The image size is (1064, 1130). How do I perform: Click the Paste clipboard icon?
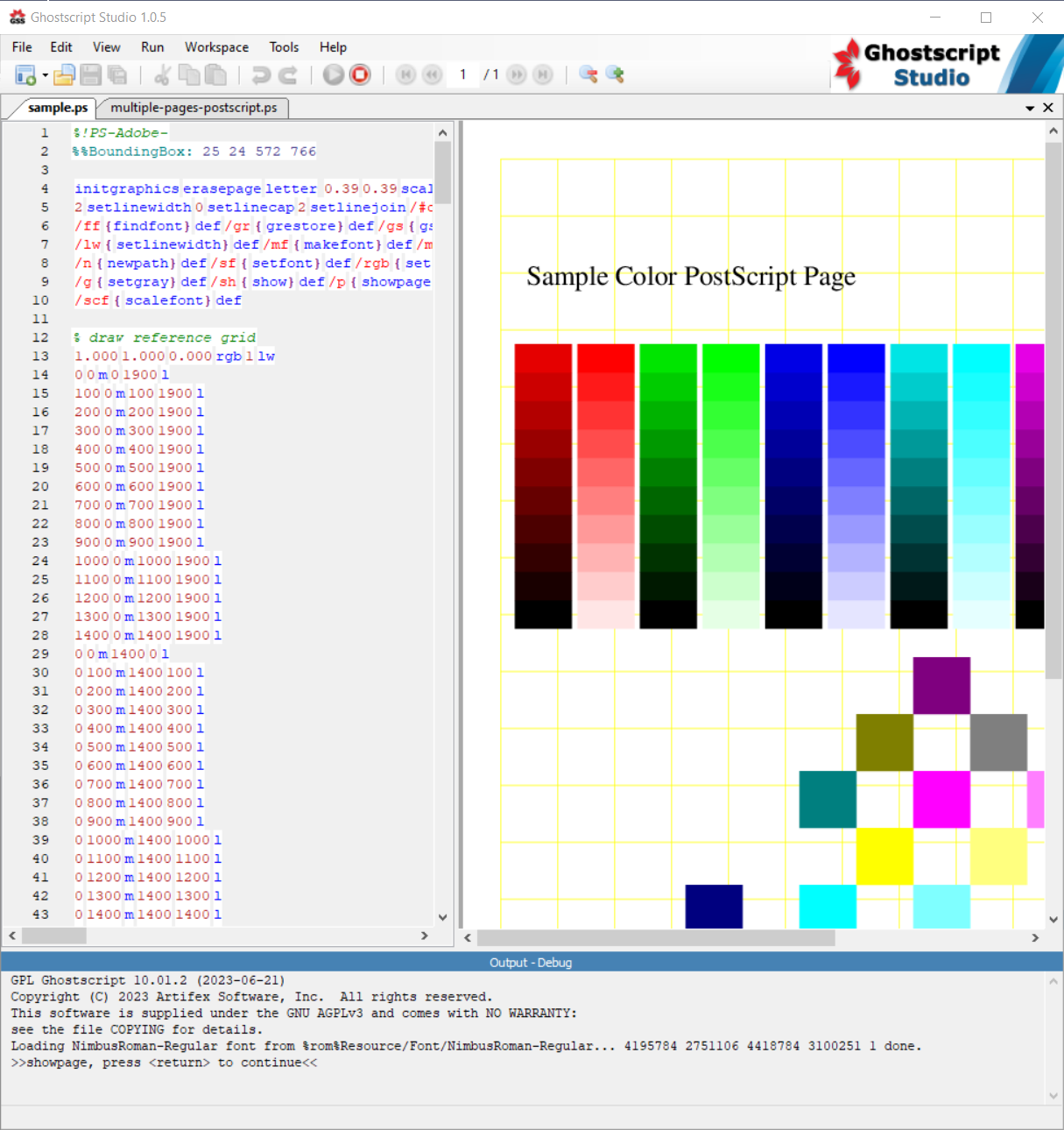pyautogui.click(x=215, y=75)
